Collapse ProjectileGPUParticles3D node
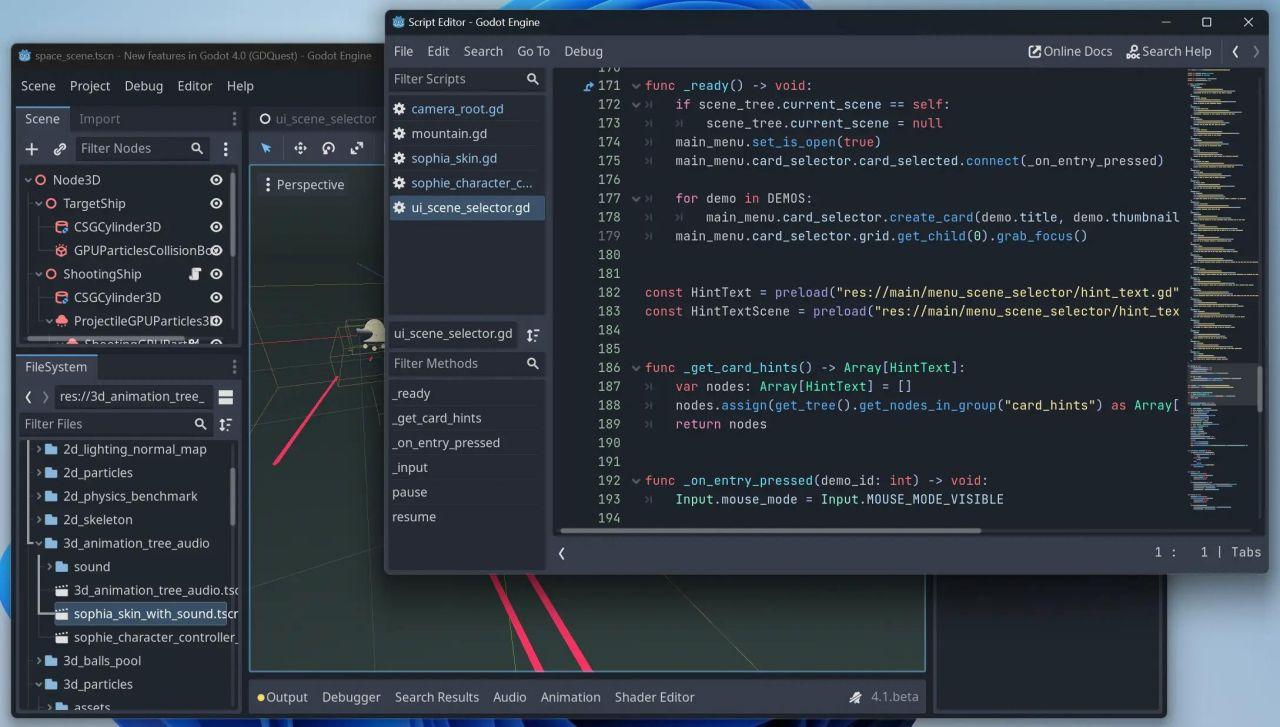1280x727 pixels. coord(49,321)
